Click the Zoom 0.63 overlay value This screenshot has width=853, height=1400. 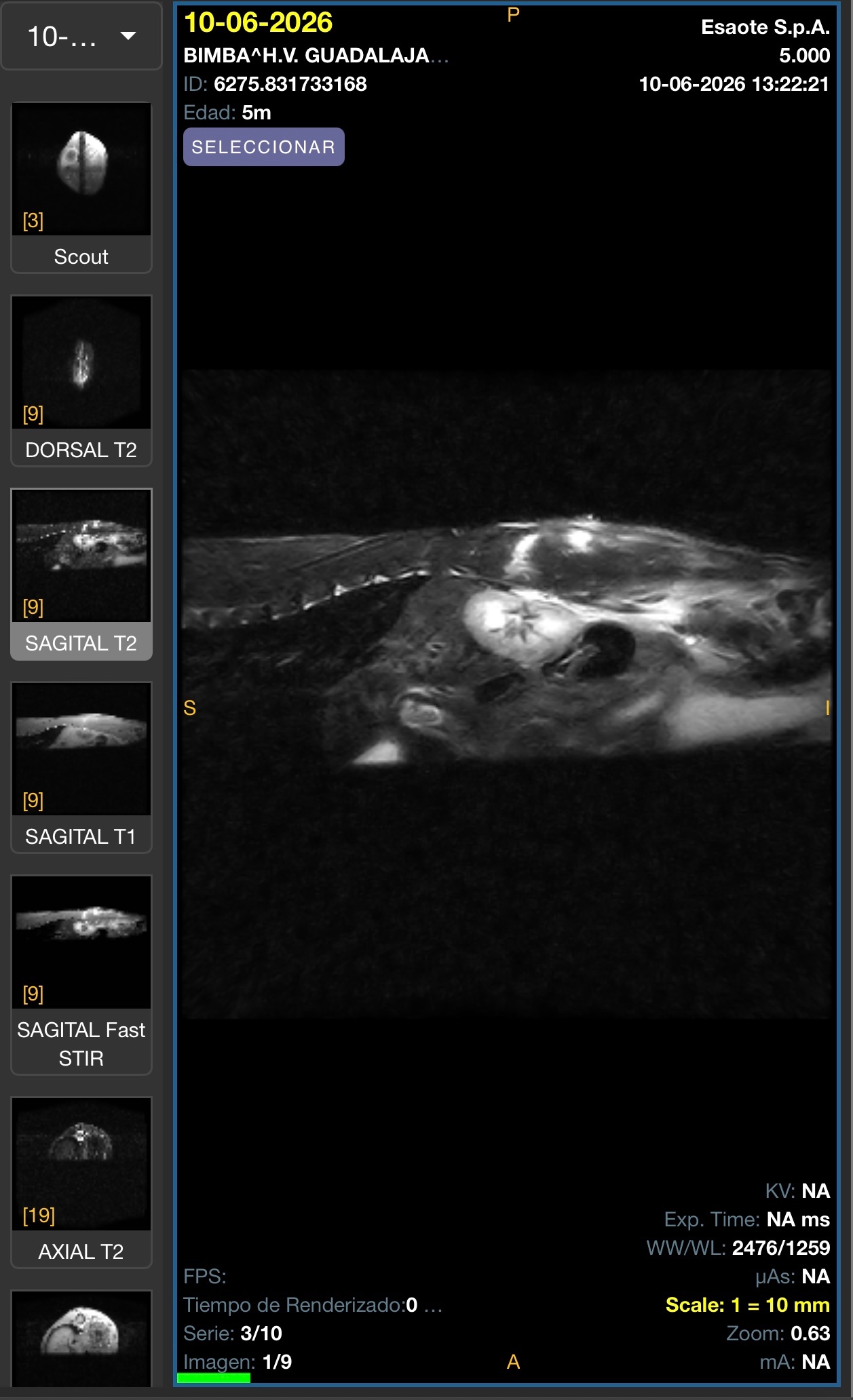click(x=778, y=1334)
